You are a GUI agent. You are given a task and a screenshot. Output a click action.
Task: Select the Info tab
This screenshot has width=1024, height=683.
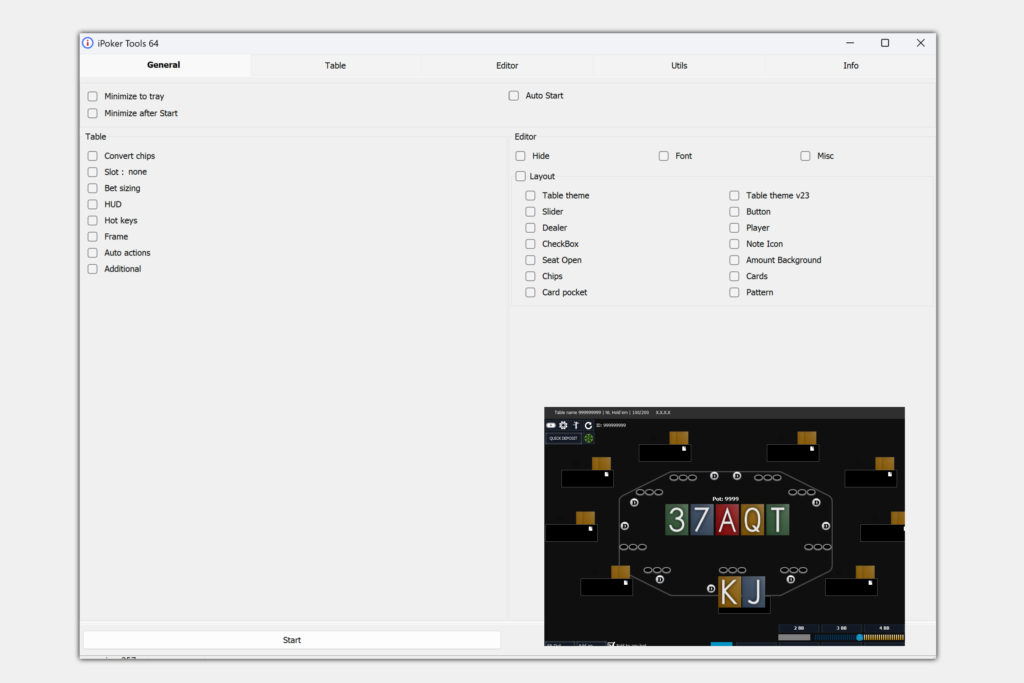[x=850, y=65]
